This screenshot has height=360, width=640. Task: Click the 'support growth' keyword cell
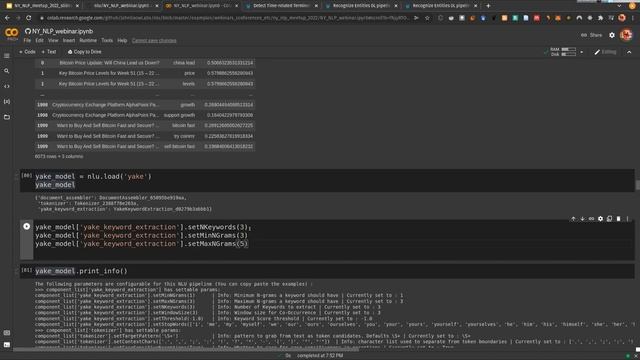pos(179,115)
